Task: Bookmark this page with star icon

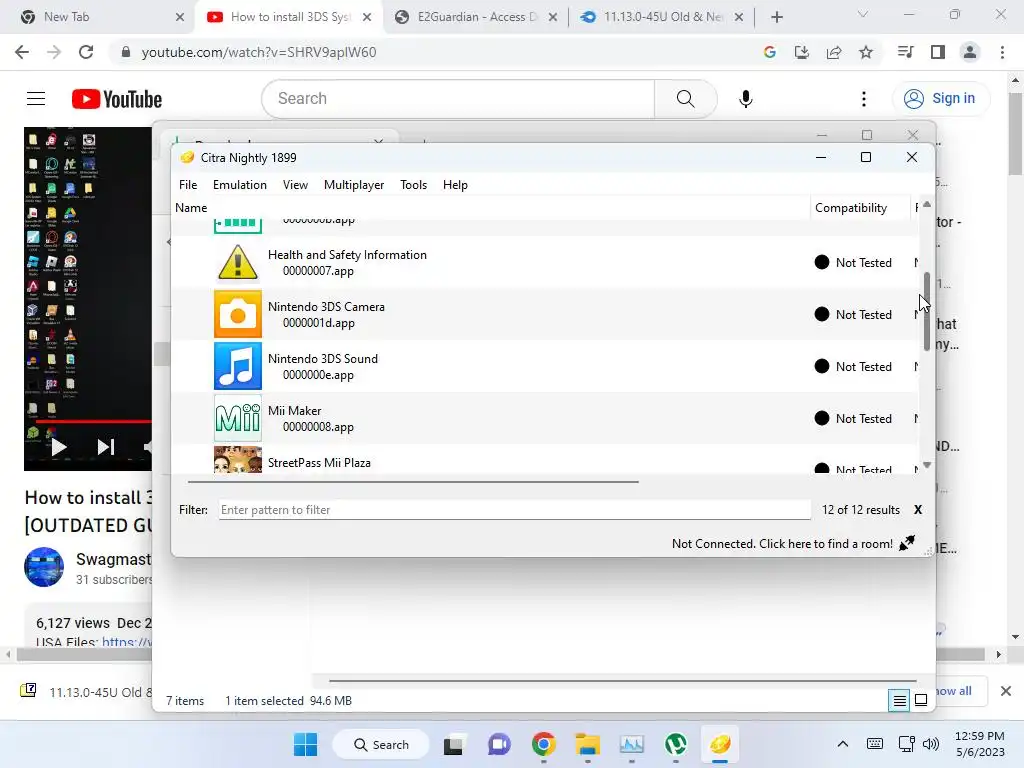Action: (866, 52)
